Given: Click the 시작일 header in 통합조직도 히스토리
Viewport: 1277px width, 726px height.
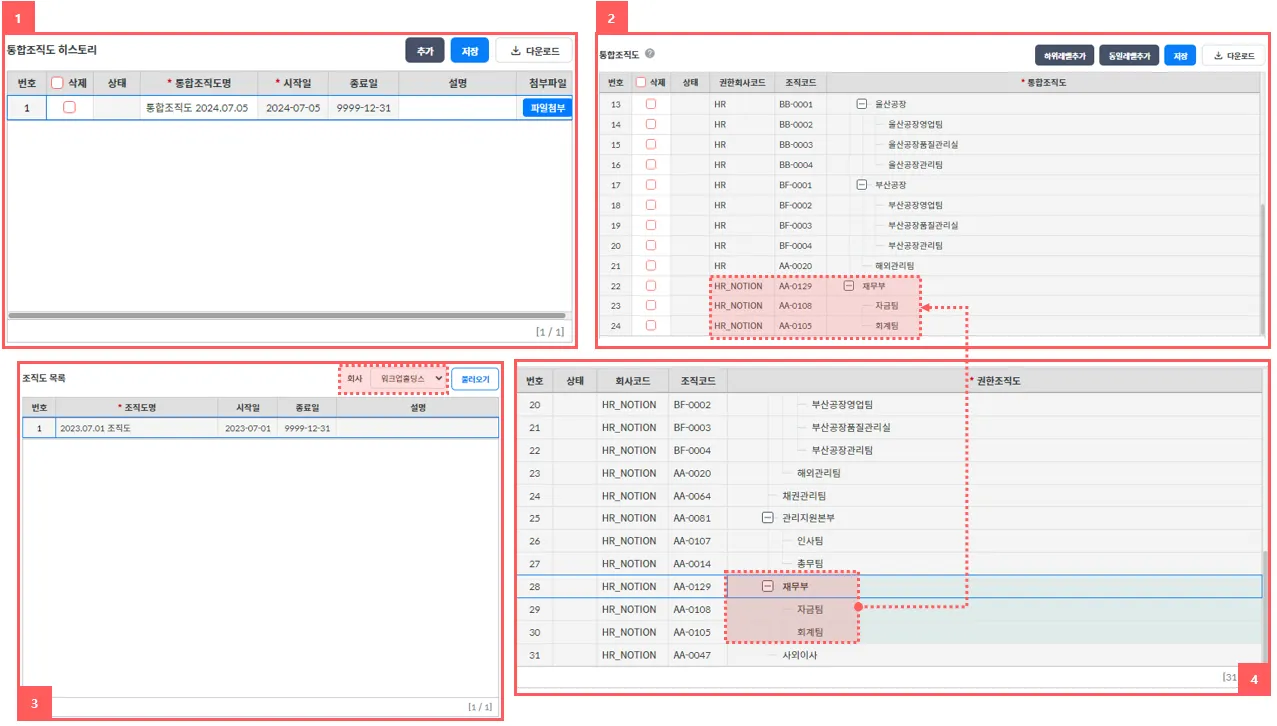Looking at the screenshot, I should point(293,83).
